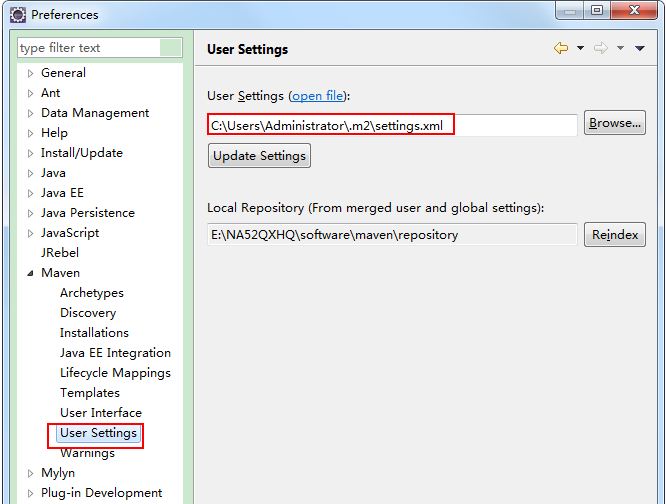Click the Reindex button
Screen dimensions: 666x504
point(615,234)
